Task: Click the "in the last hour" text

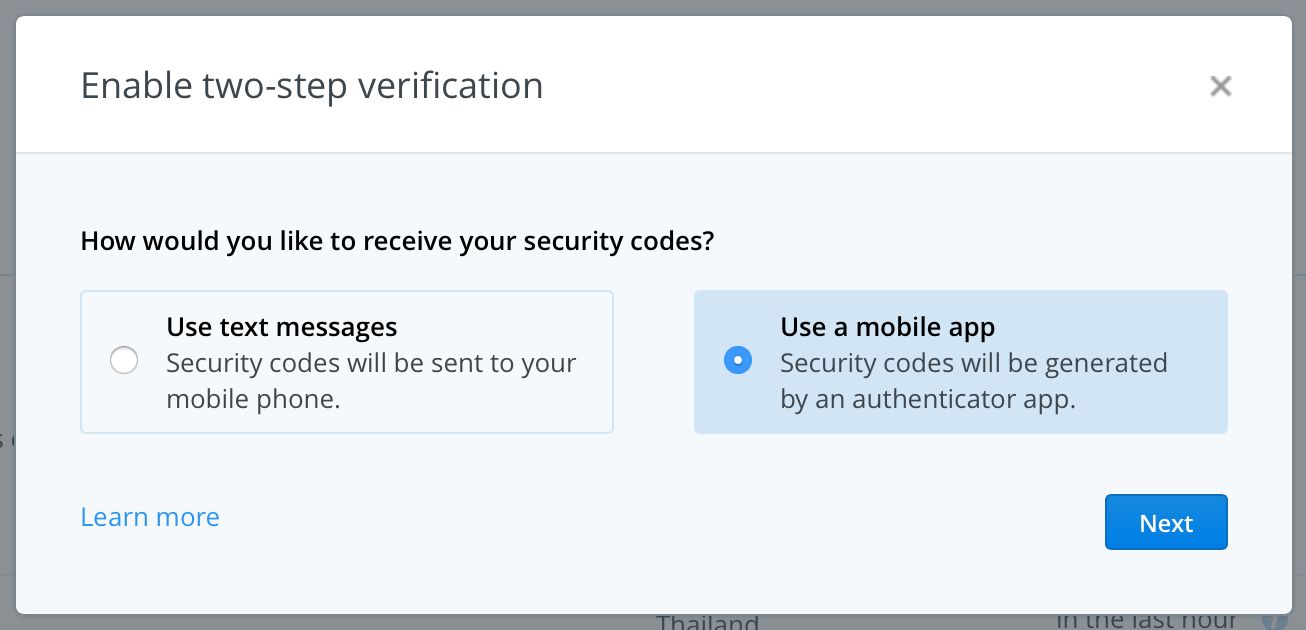Action: 1146,622
